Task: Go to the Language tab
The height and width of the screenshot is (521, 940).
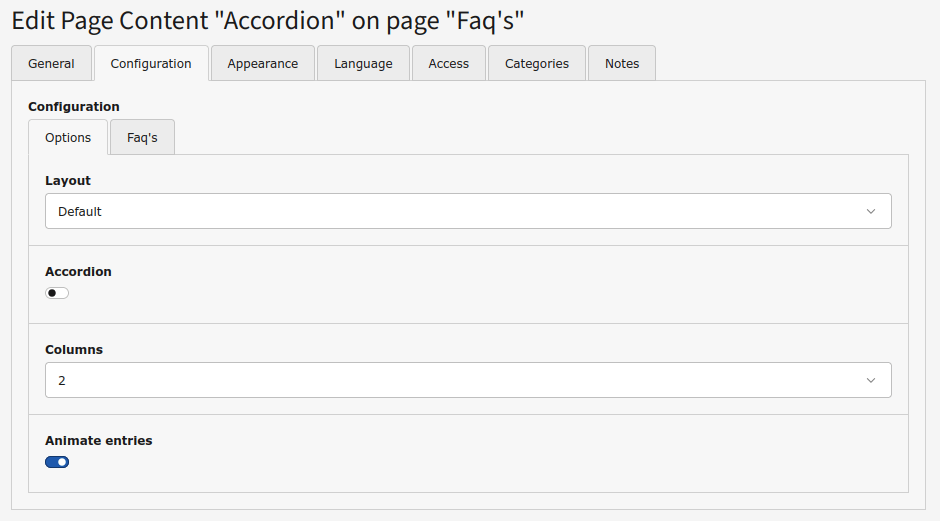Action: (363, 63)
